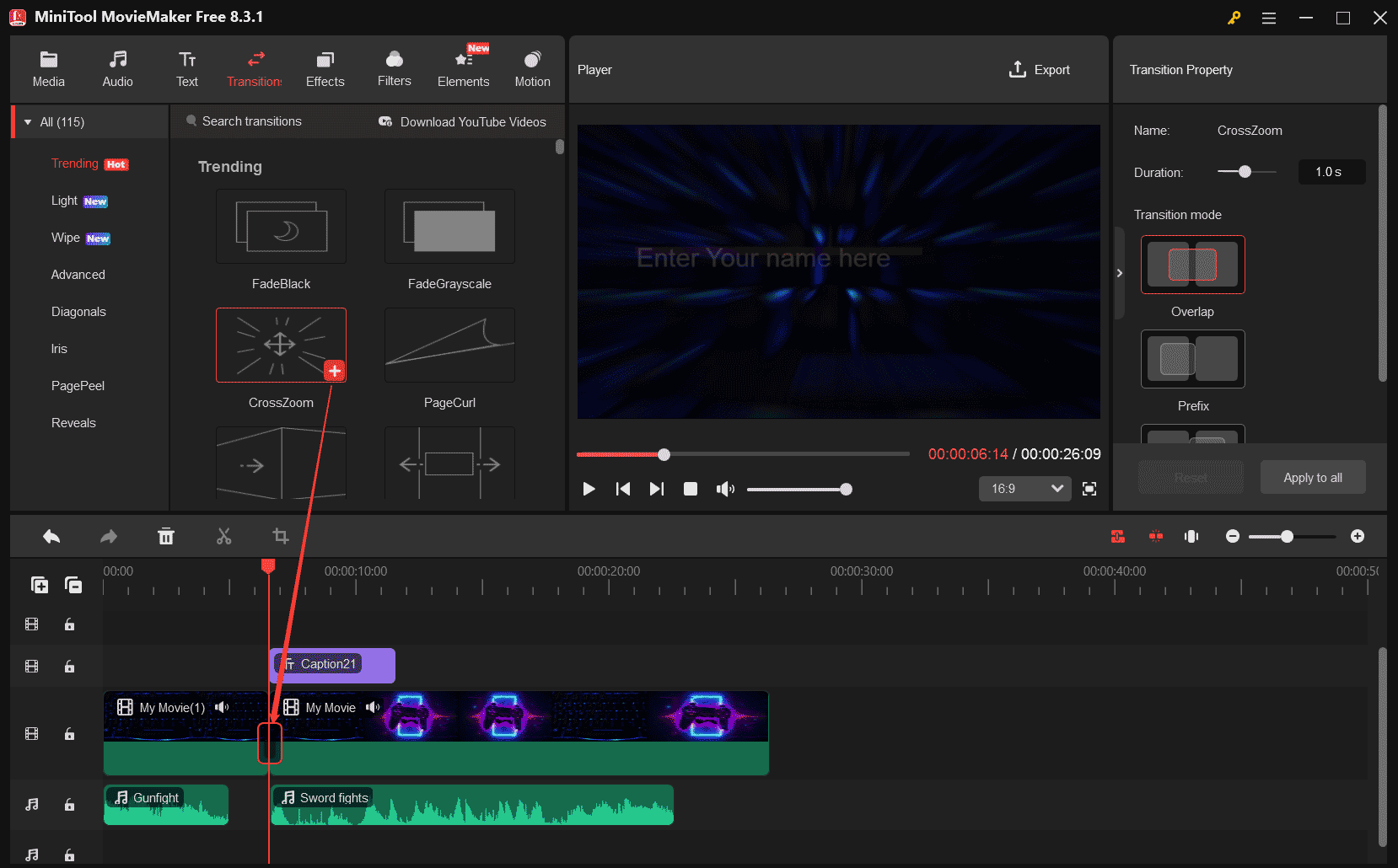Delete selected clip with trash icon
The width and height of the screenshot is (1398, 868).
(x=166, y=536)
